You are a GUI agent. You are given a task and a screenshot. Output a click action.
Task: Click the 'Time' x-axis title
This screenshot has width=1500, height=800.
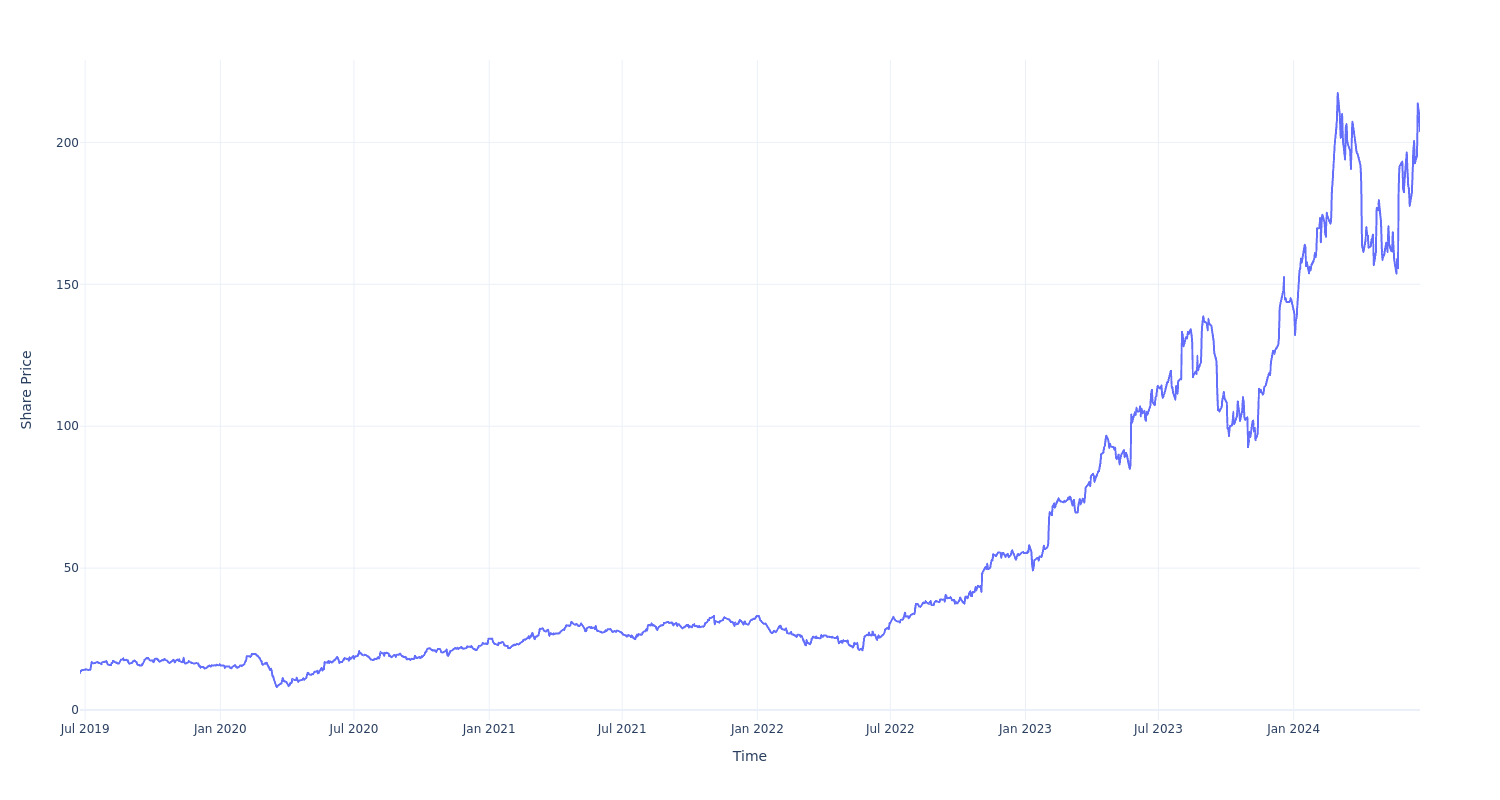[750, 756]
